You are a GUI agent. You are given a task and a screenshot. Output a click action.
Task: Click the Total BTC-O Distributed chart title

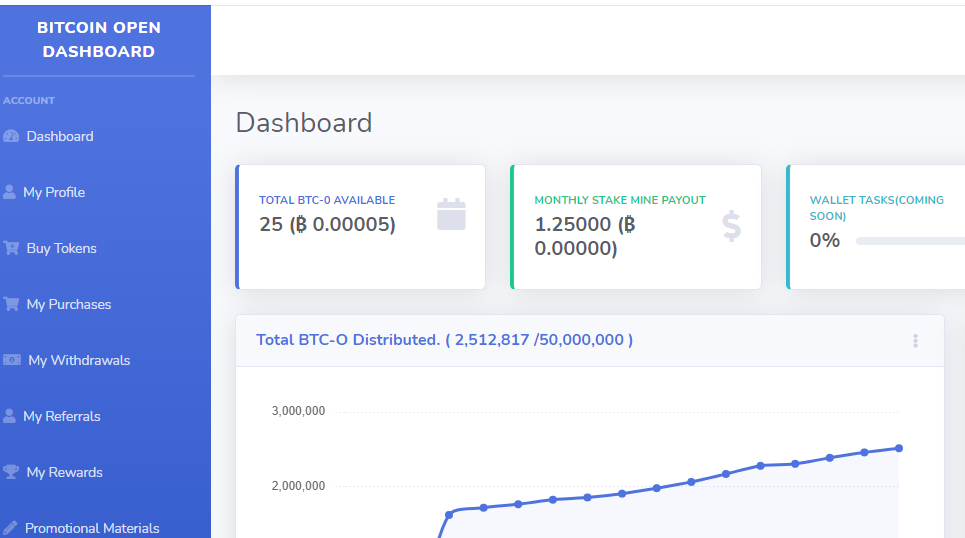(444, 340)
